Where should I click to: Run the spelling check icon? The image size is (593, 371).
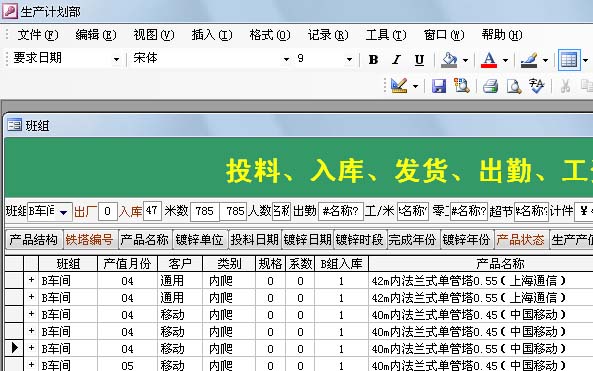[x=537, y=86]
